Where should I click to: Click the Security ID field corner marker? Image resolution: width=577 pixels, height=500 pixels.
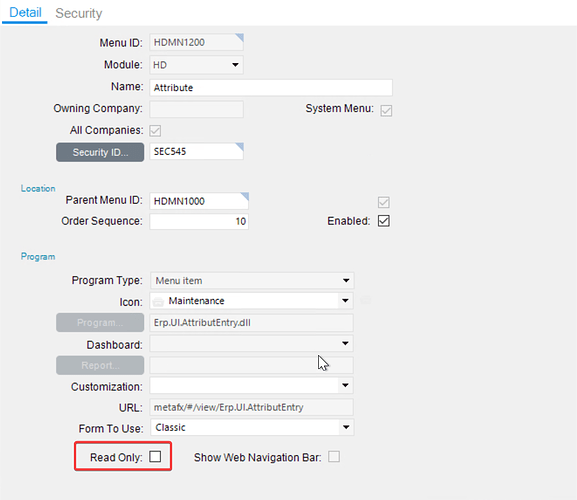[x=239, y=147]
